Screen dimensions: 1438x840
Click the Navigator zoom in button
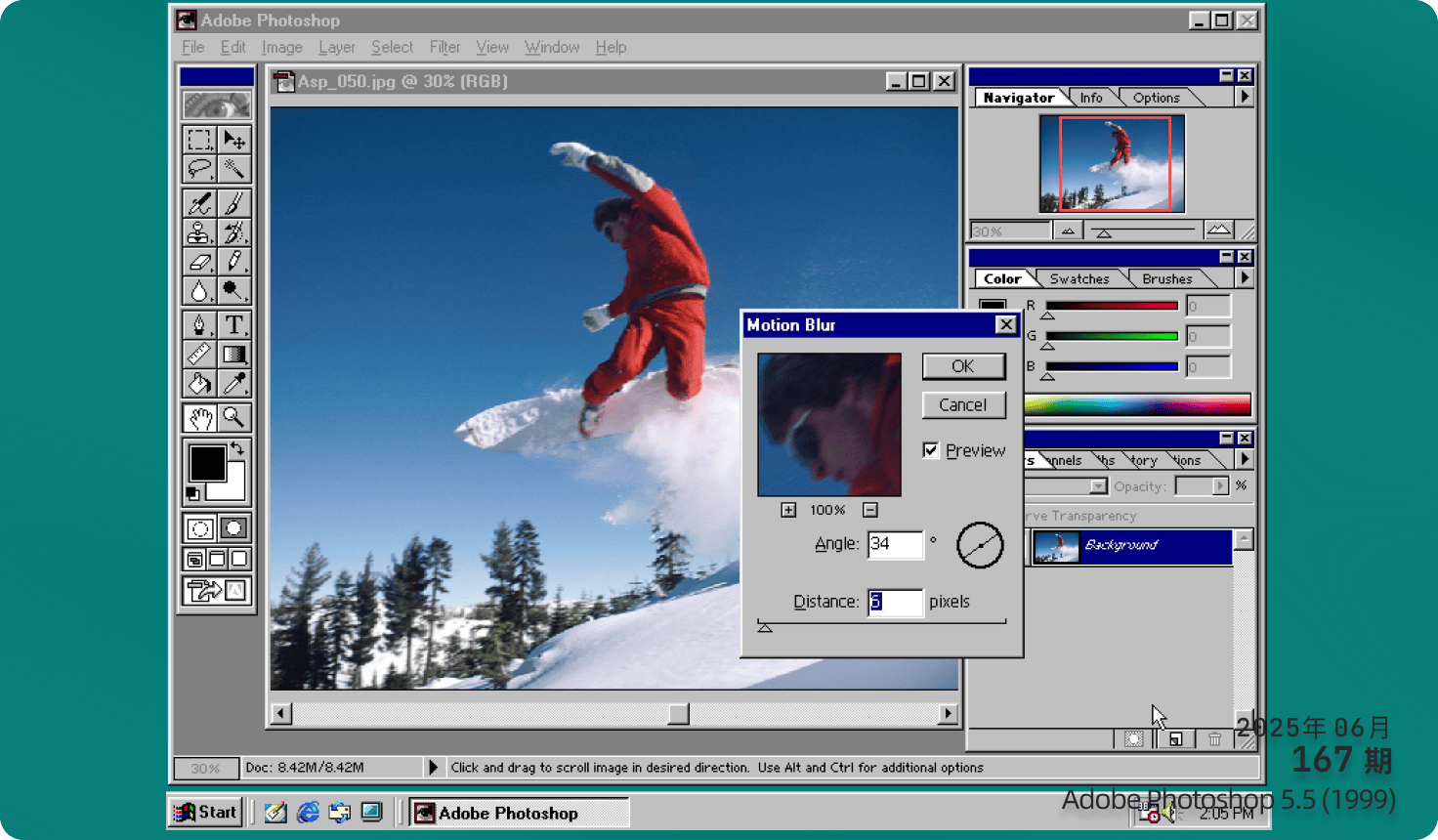click(1218, 231)
